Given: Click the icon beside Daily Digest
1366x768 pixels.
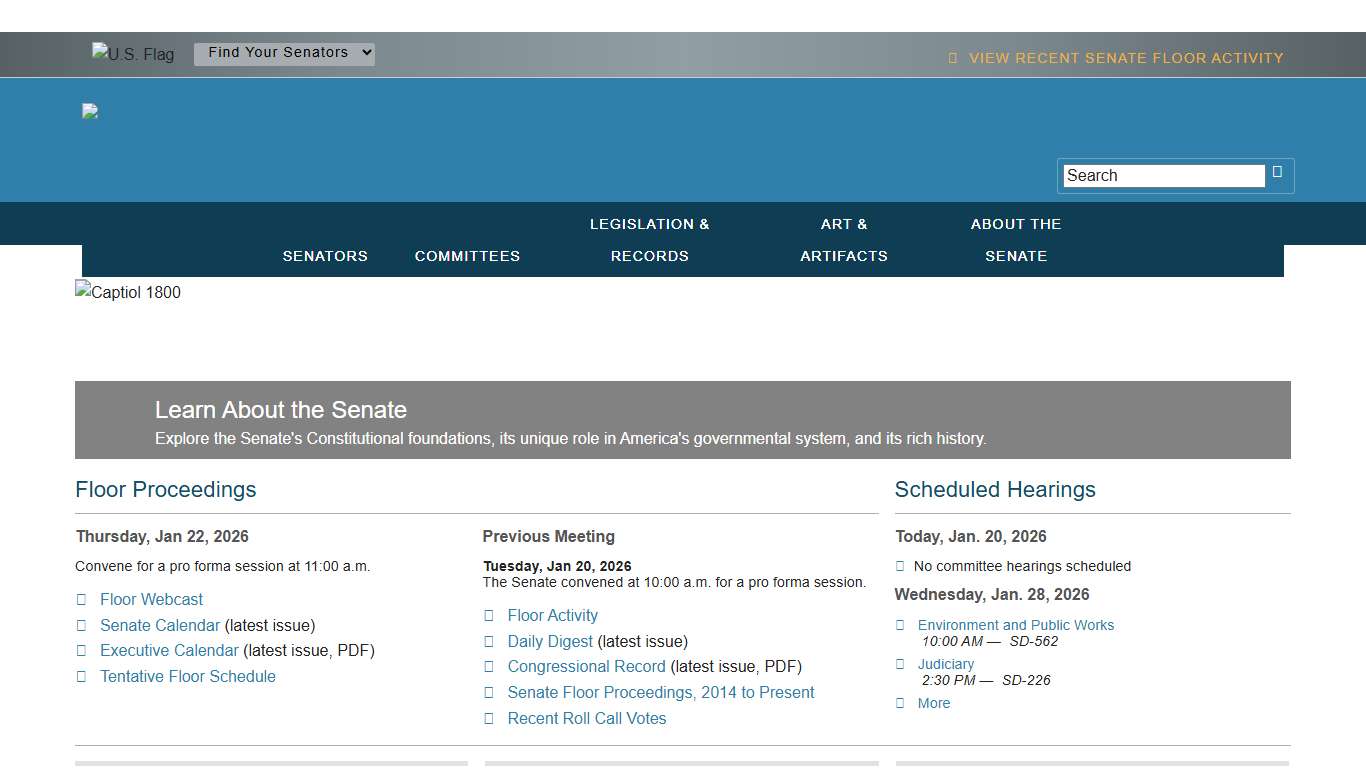Looking at the screenshot, I should click(x=489, y=641).
